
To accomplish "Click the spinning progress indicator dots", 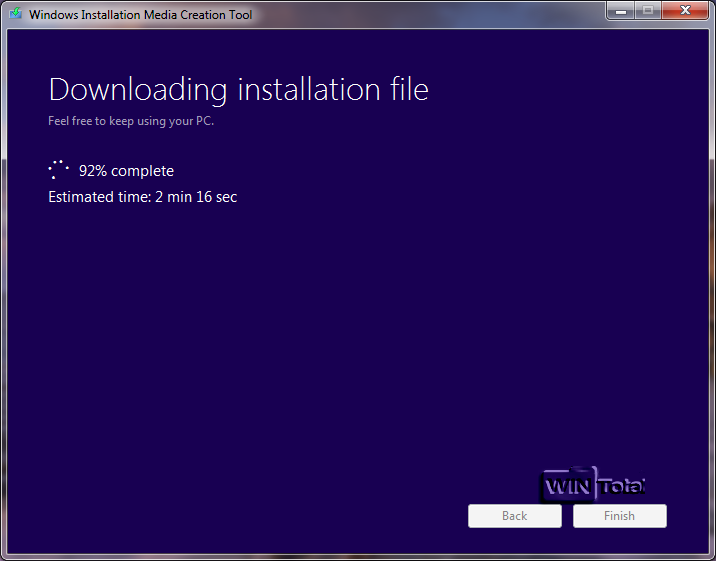I will pyautogui.click(x=58, y=170).
